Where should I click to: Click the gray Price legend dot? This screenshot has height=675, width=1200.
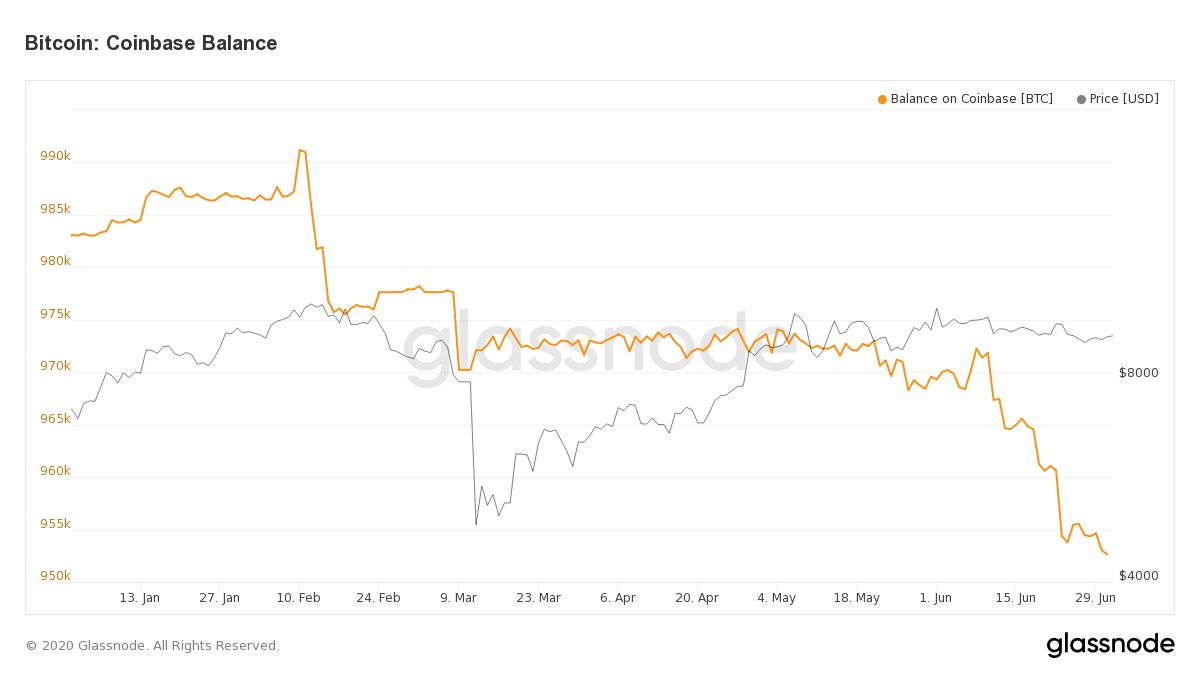[x=1081, y=99]
